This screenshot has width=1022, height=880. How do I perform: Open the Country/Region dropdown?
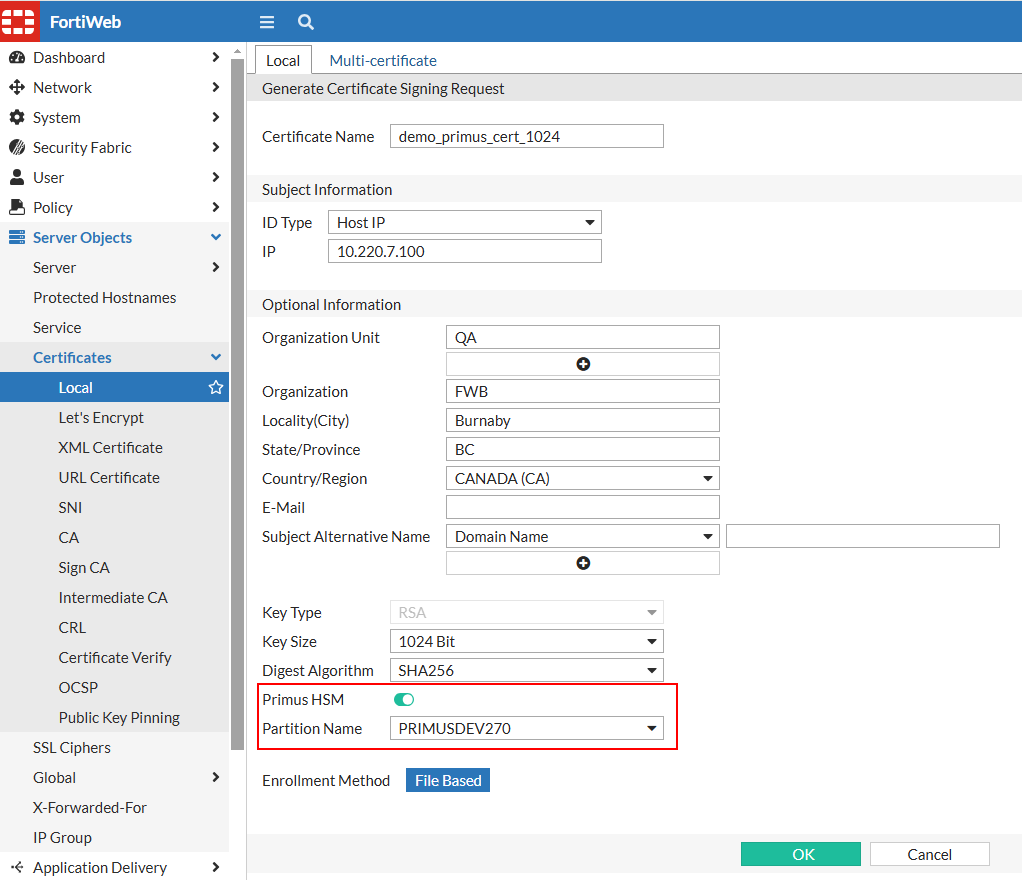pyautogui.click(x=582, y=478)
